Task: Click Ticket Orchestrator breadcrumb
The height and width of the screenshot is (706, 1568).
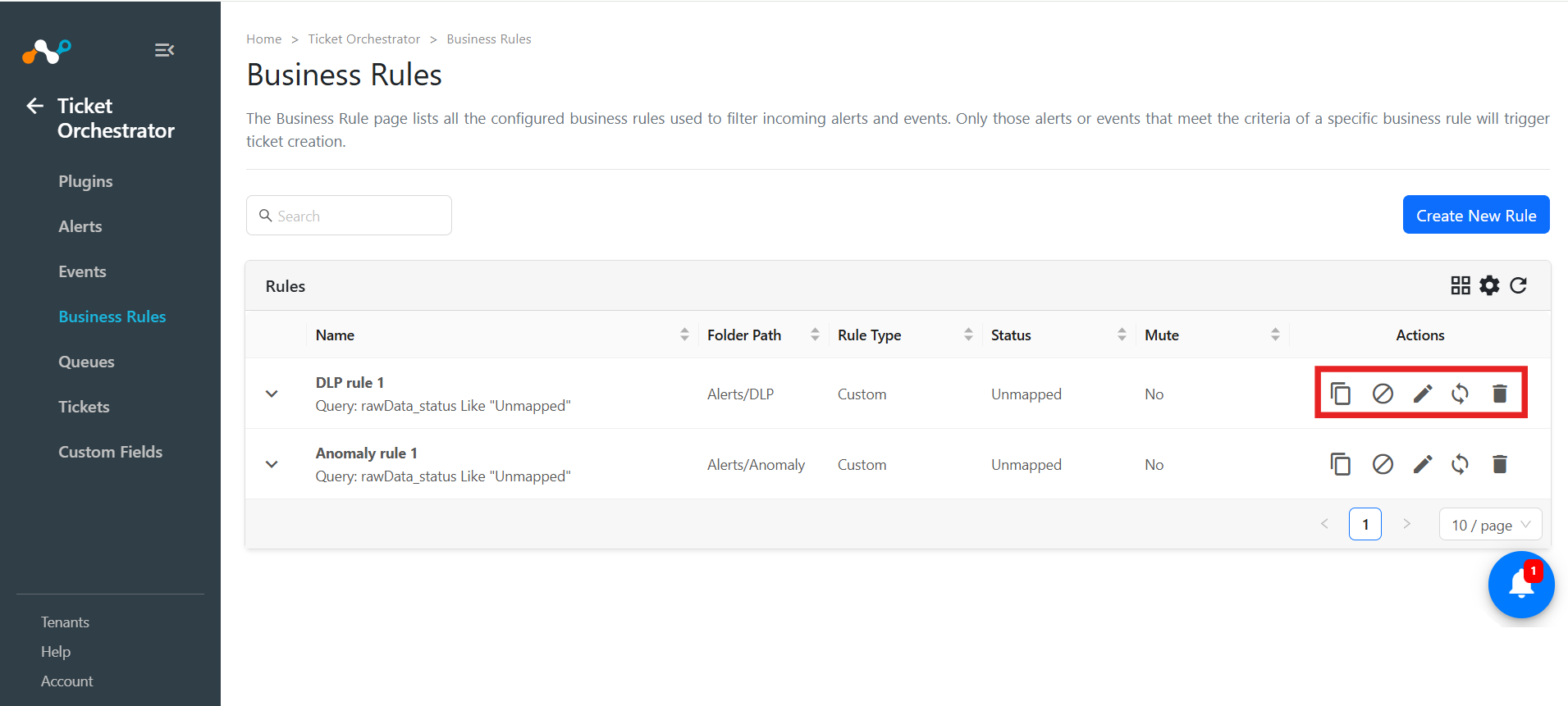Action: 364,39
